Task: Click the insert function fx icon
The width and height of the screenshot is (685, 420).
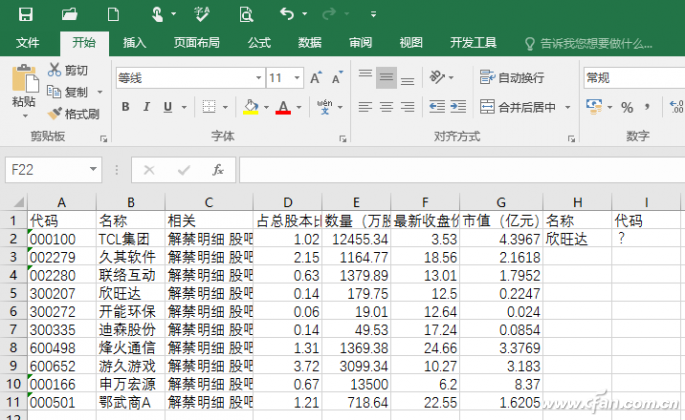Action: (218, 170)
